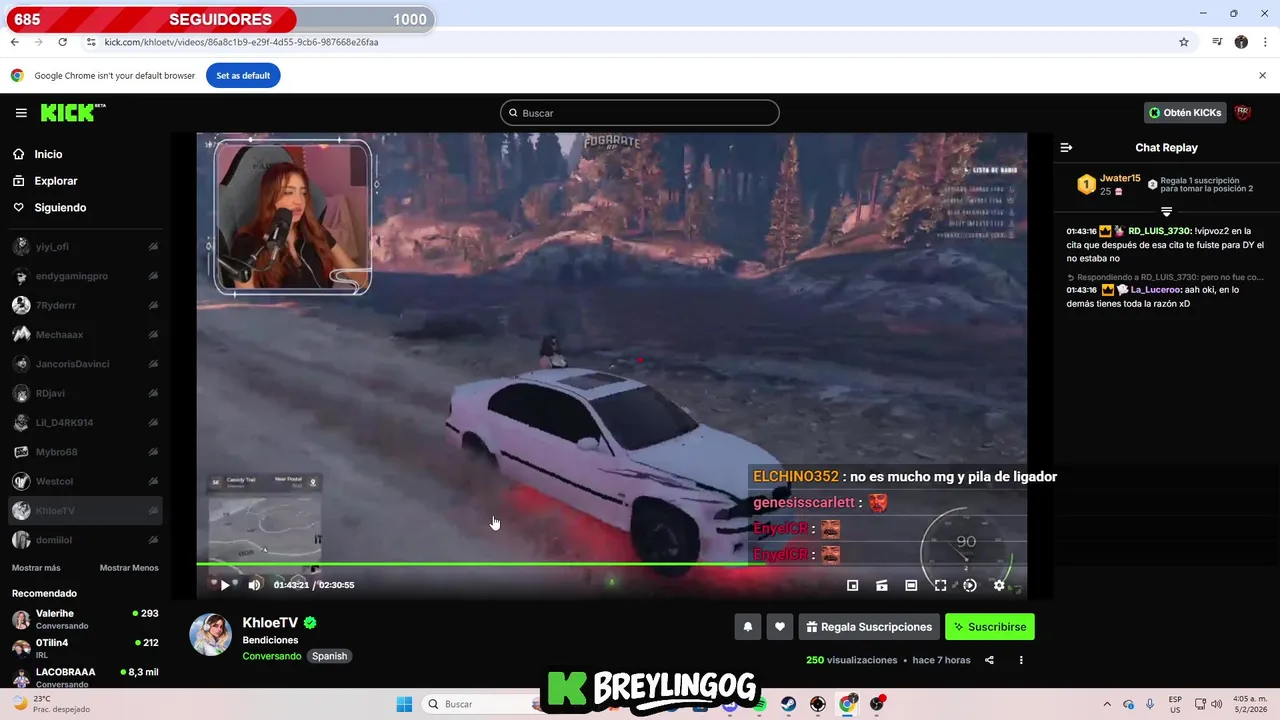Click the Spanish language tag

pos(329,656)
